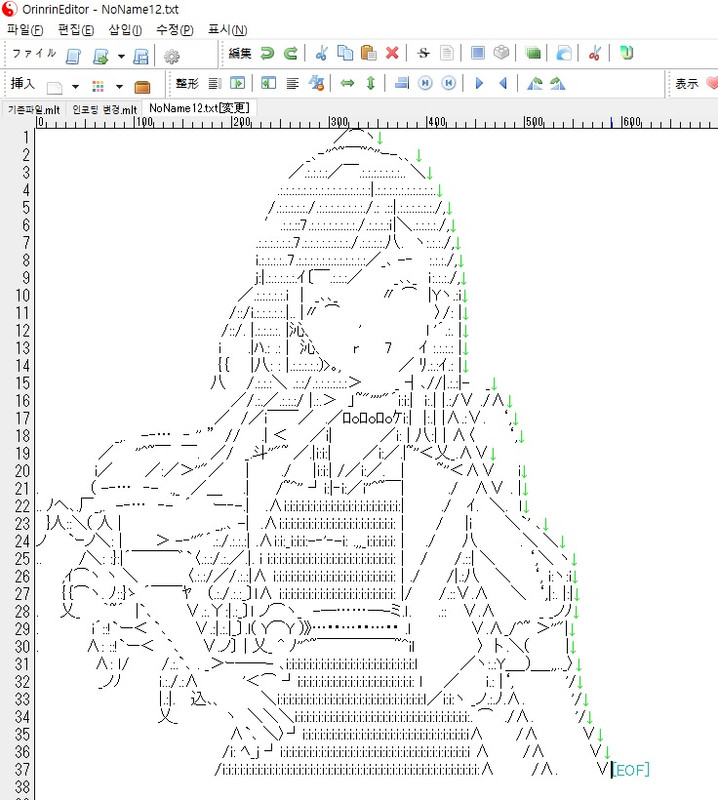Open the 삽입(I) menu
Screen dimensions: 718x800
click(125, 30)
